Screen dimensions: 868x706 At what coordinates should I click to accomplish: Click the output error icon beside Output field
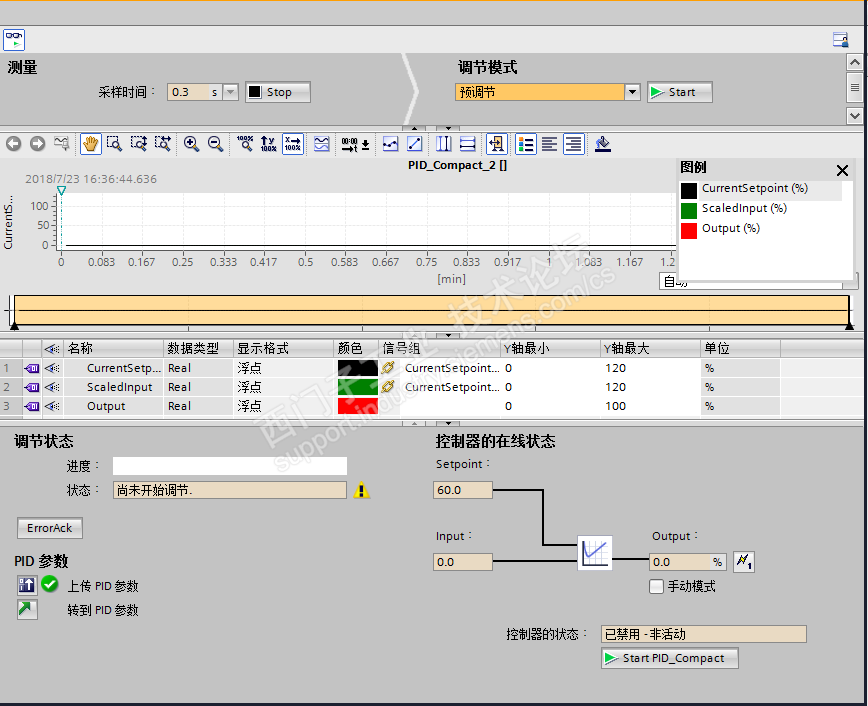coord(743,561)
